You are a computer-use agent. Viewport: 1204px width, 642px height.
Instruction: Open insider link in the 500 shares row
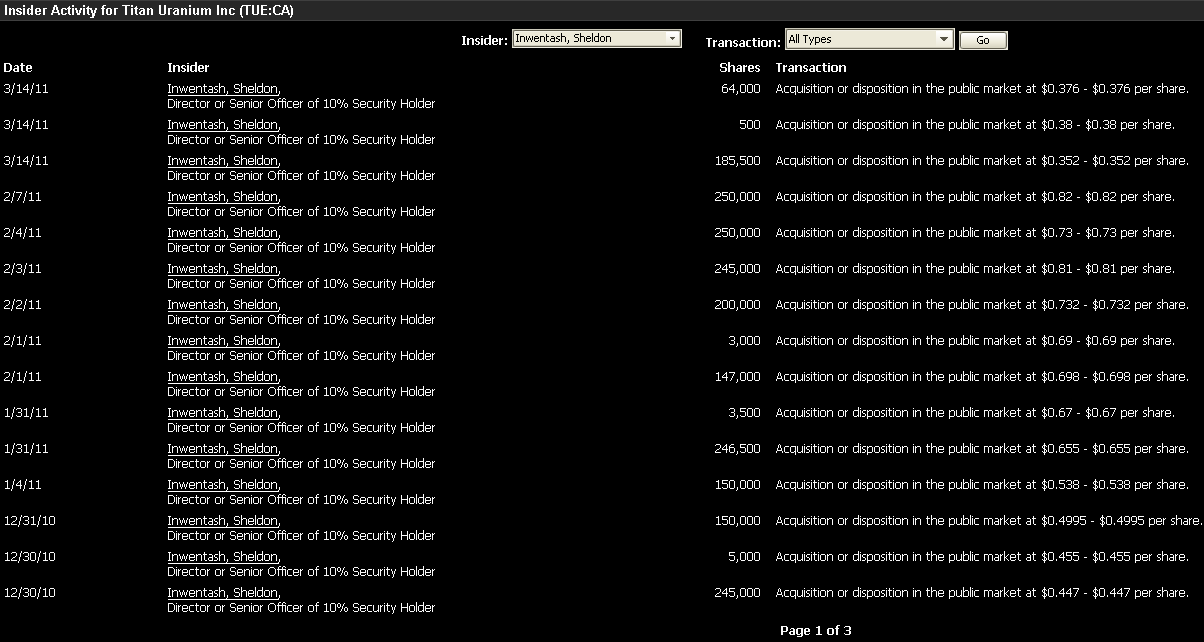[222, 125]
